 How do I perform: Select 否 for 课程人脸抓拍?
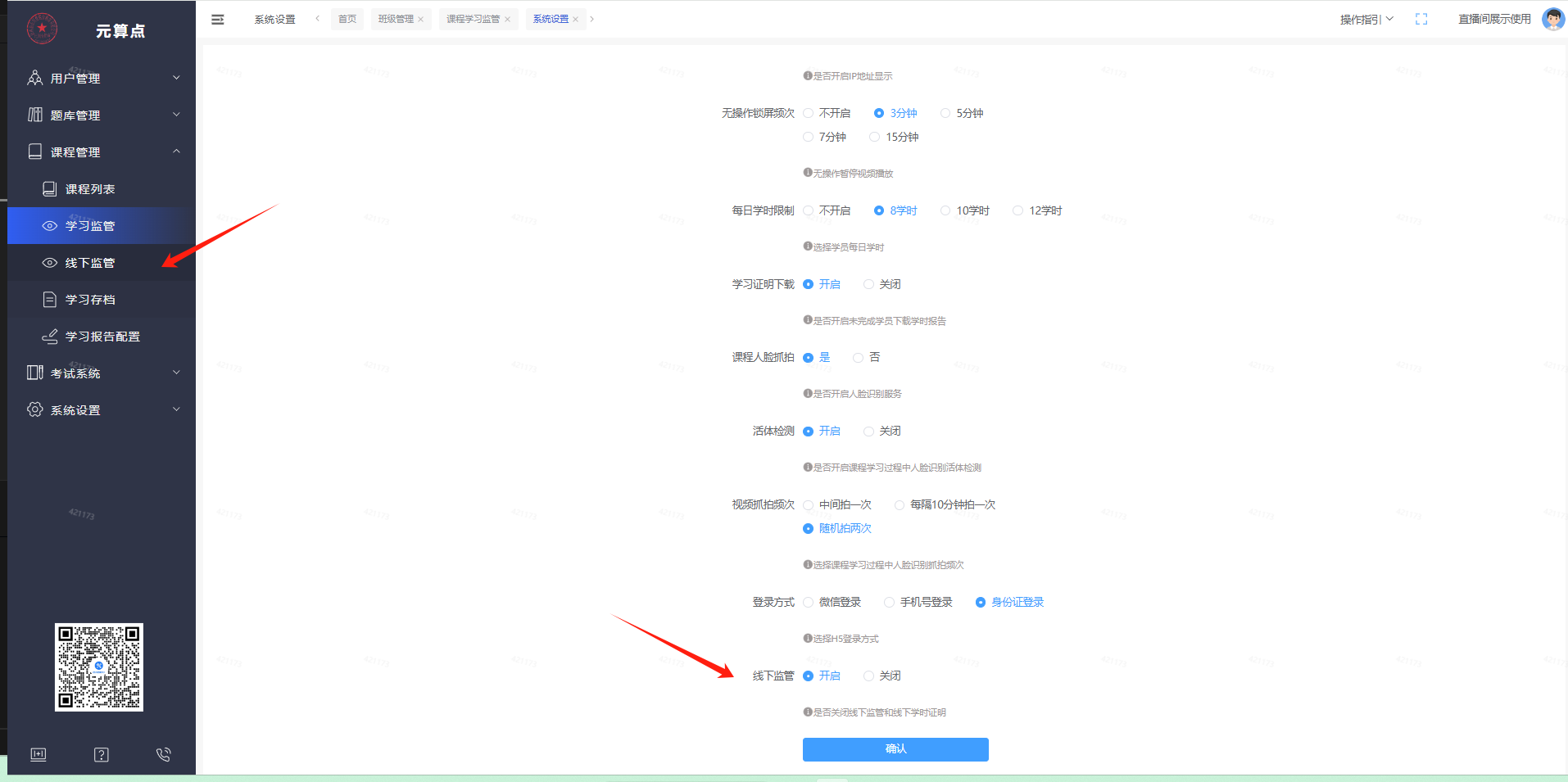(x=867, y=357)
